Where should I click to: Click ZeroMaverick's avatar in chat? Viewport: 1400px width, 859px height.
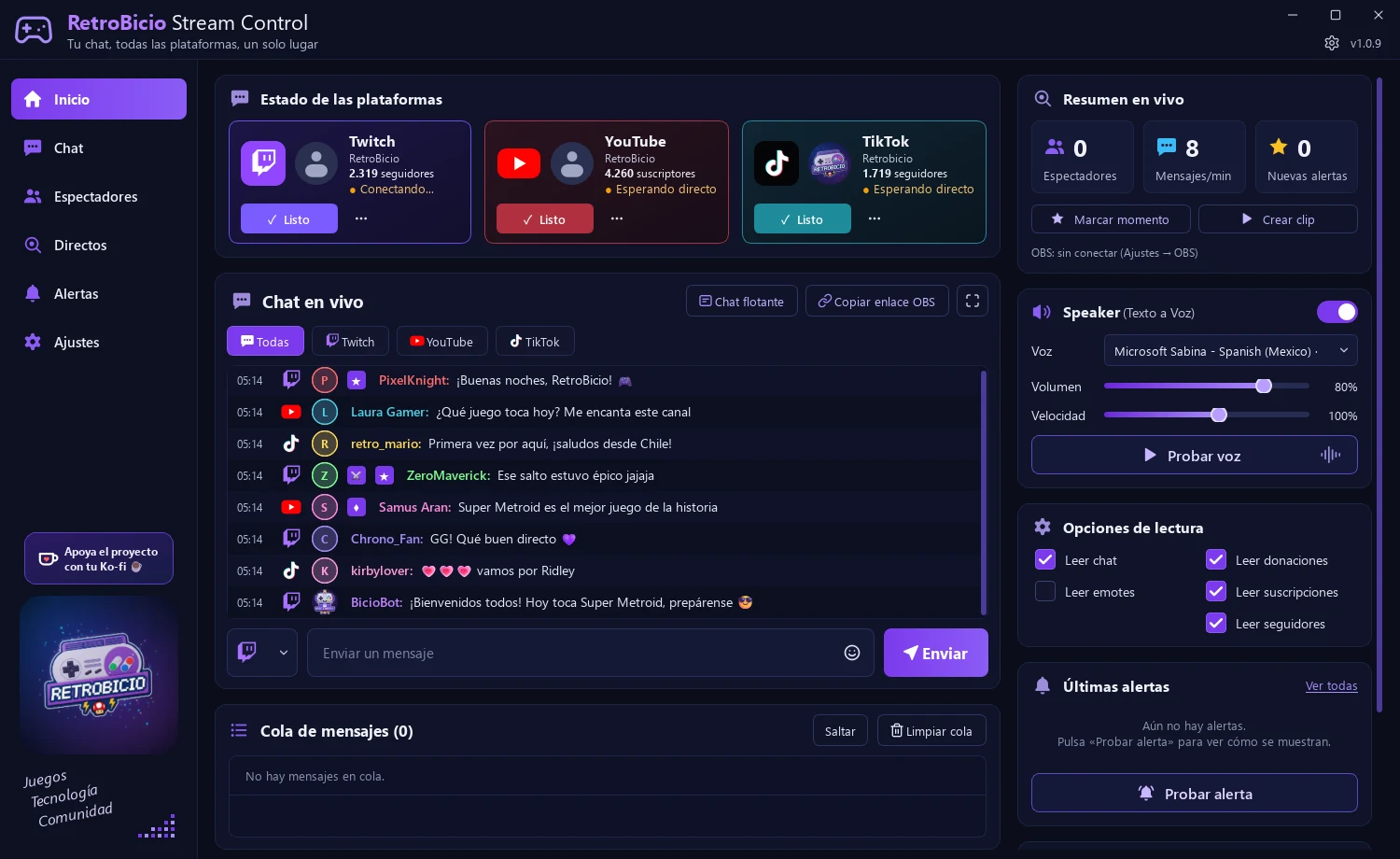(x=325, y=475)
